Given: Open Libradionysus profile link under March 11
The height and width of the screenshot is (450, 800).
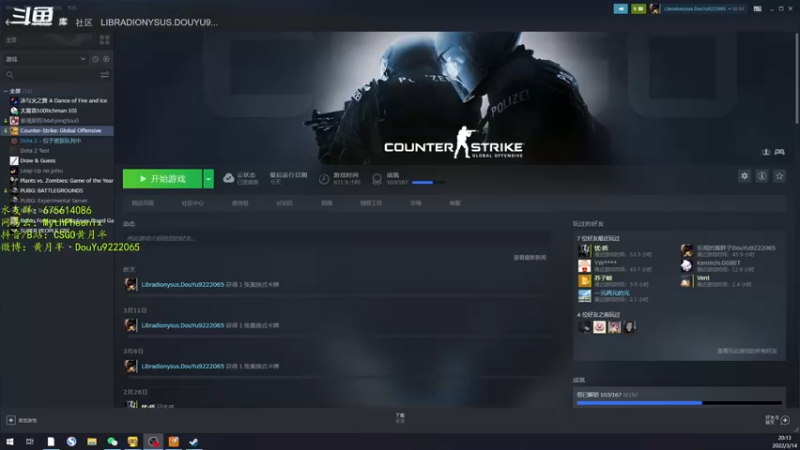Looking at the screenshot, I should click(x=183, y=326).
